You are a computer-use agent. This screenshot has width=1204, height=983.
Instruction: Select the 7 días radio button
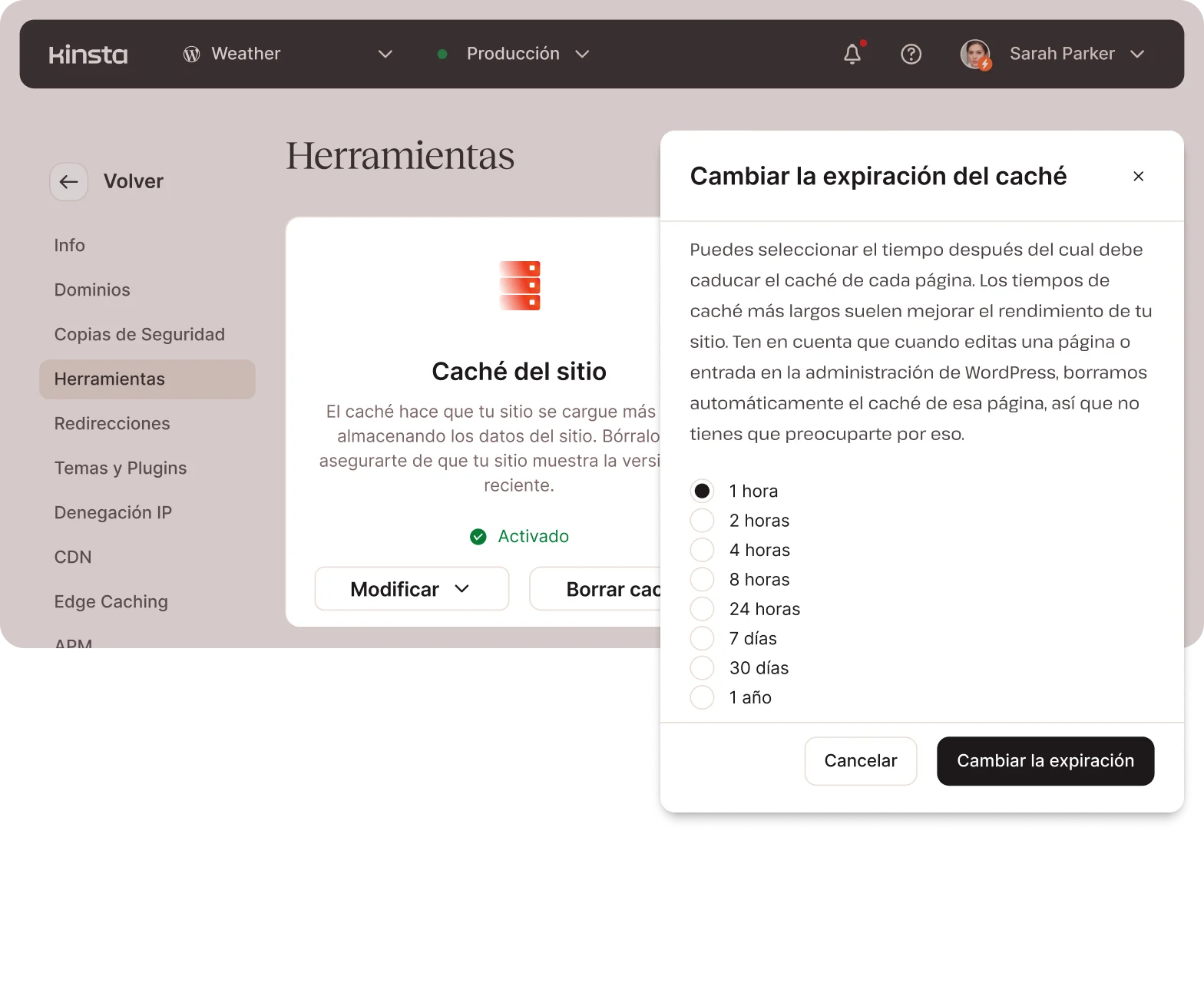click(x=702, y=638)
